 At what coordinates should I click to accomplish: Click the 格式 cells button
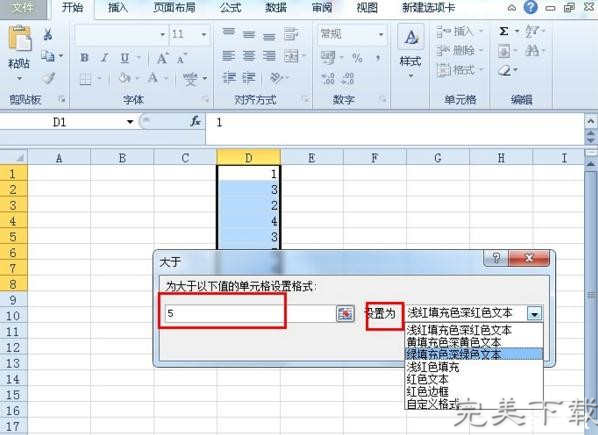click(x=459, y=70)
